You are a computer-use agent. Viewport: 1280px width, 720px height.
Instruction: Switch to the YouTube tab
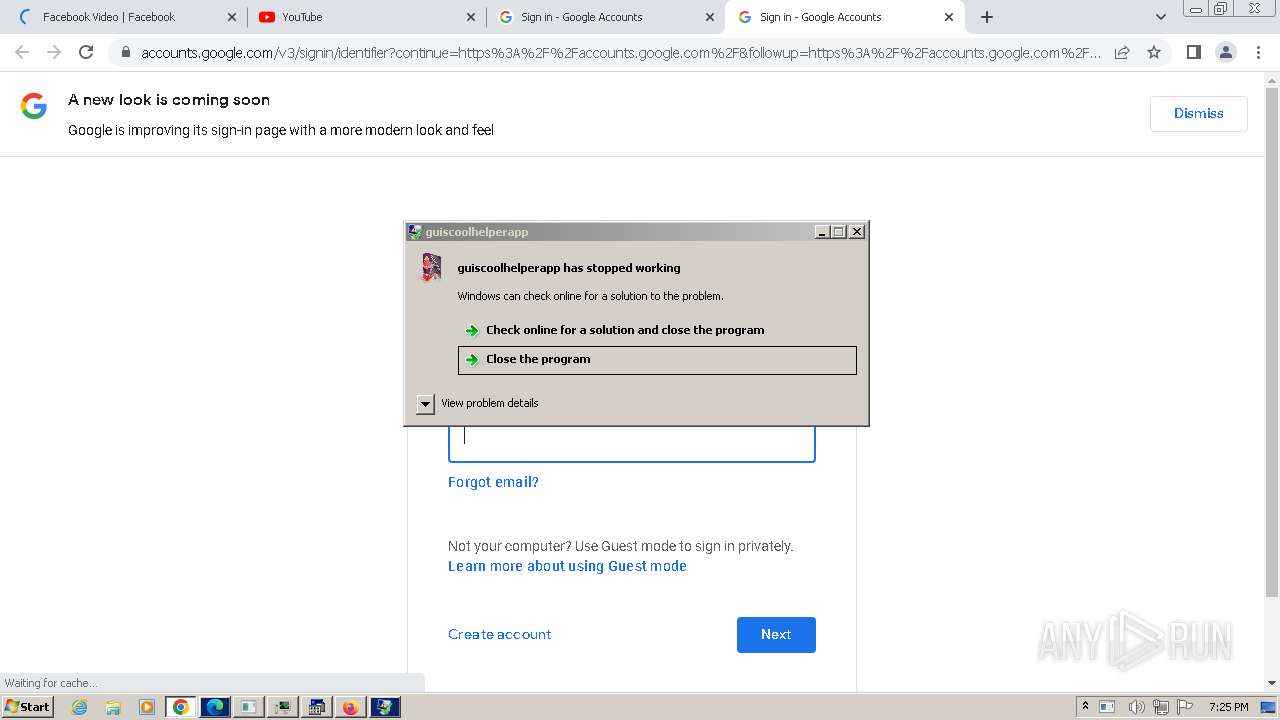366,17
